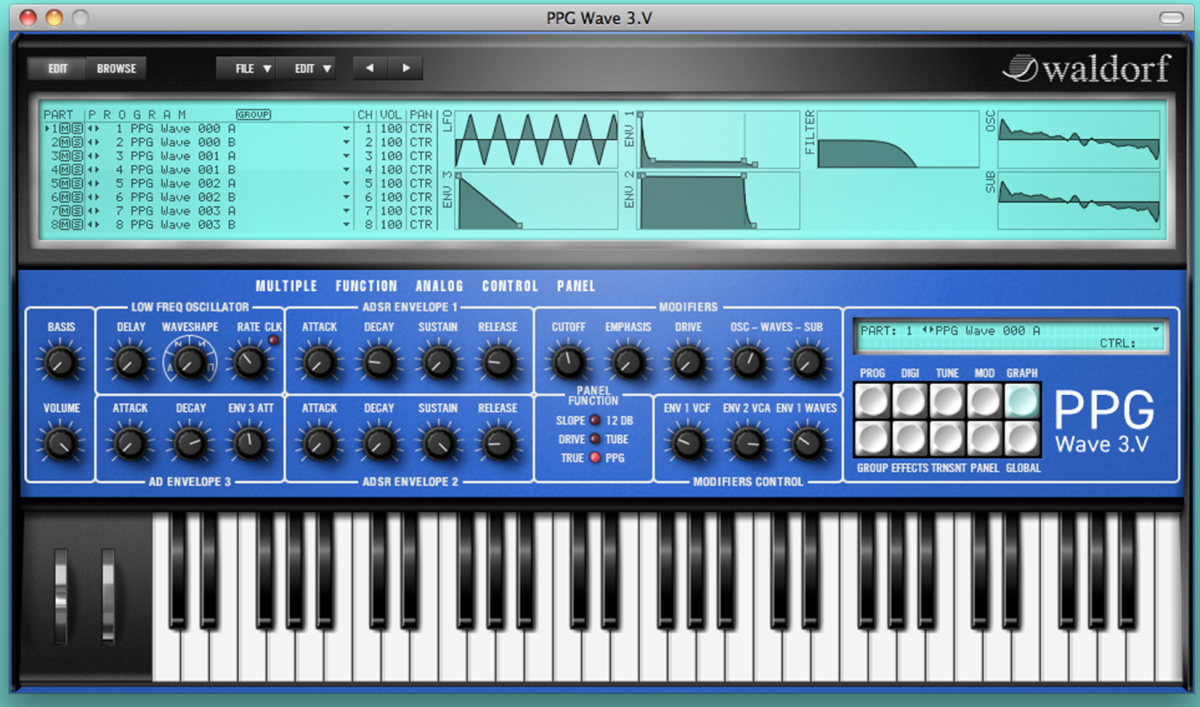
Task: Click the SUB waves knob in Modifiers
Action: point(807,361)
